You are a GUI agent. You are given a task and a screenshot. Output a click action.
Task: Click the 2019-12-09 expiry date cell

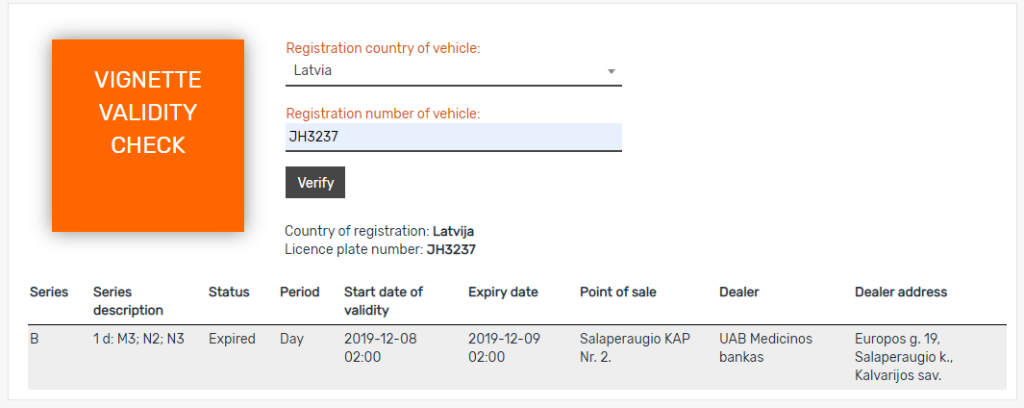click(504, 348)
